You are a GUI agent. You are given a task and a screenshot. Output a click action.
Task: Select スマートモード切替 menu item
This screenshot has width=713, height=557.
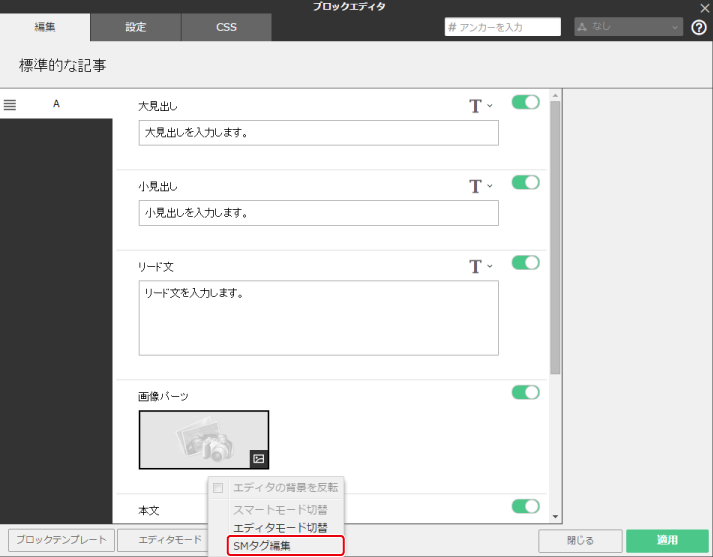280,510
